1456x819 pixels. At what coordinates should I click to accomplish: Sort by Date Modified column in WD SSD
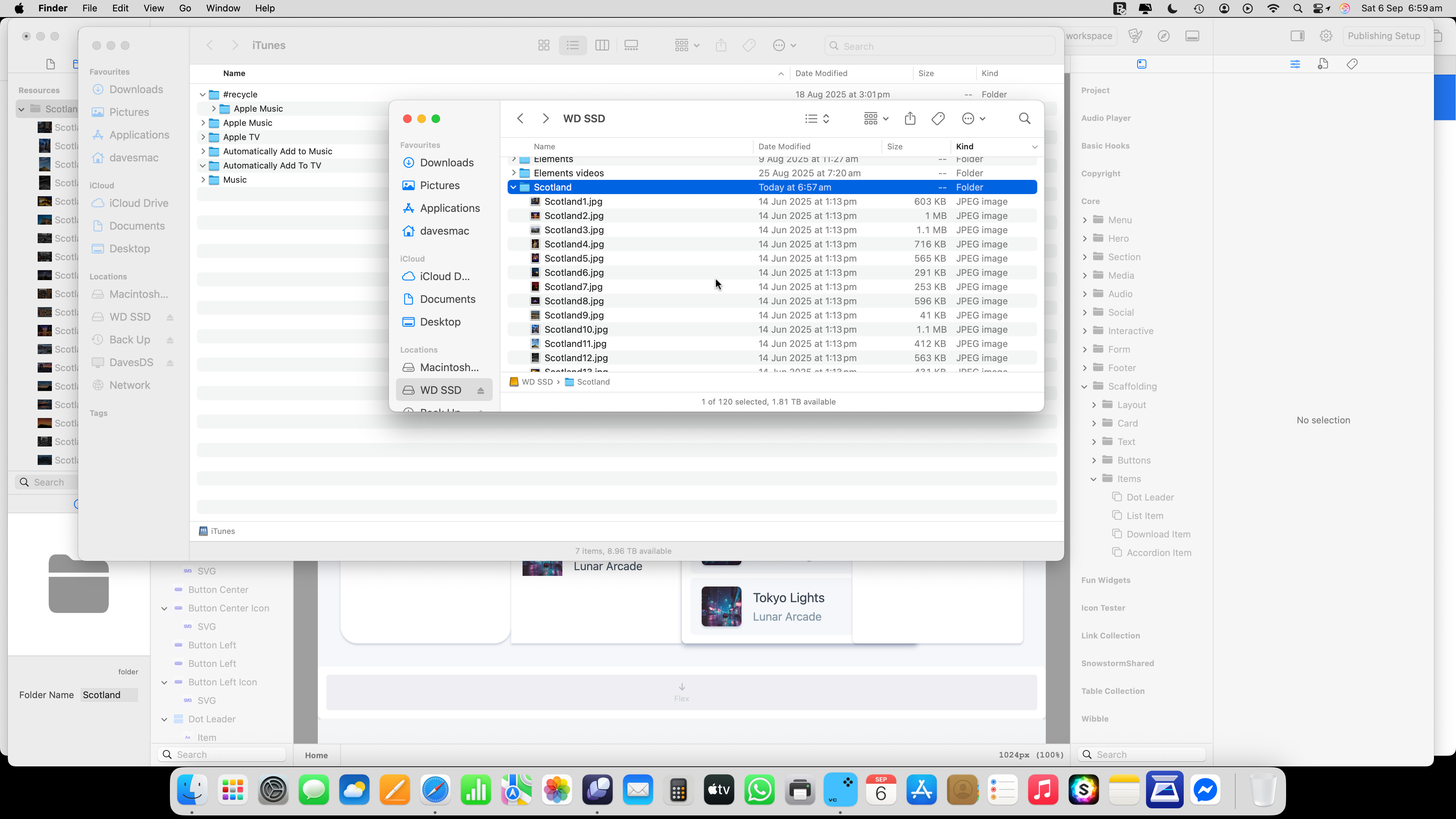click(x=784, y=146)
